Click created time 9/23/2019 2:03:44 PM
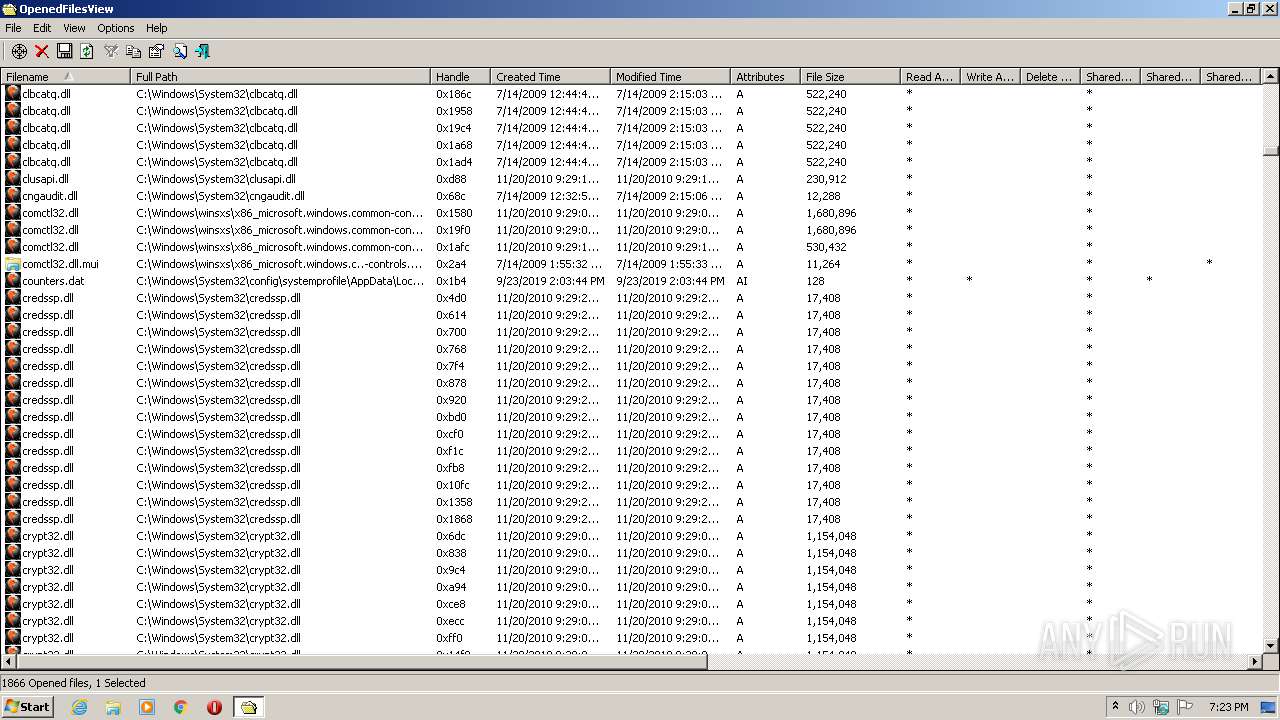 [550, 281]
